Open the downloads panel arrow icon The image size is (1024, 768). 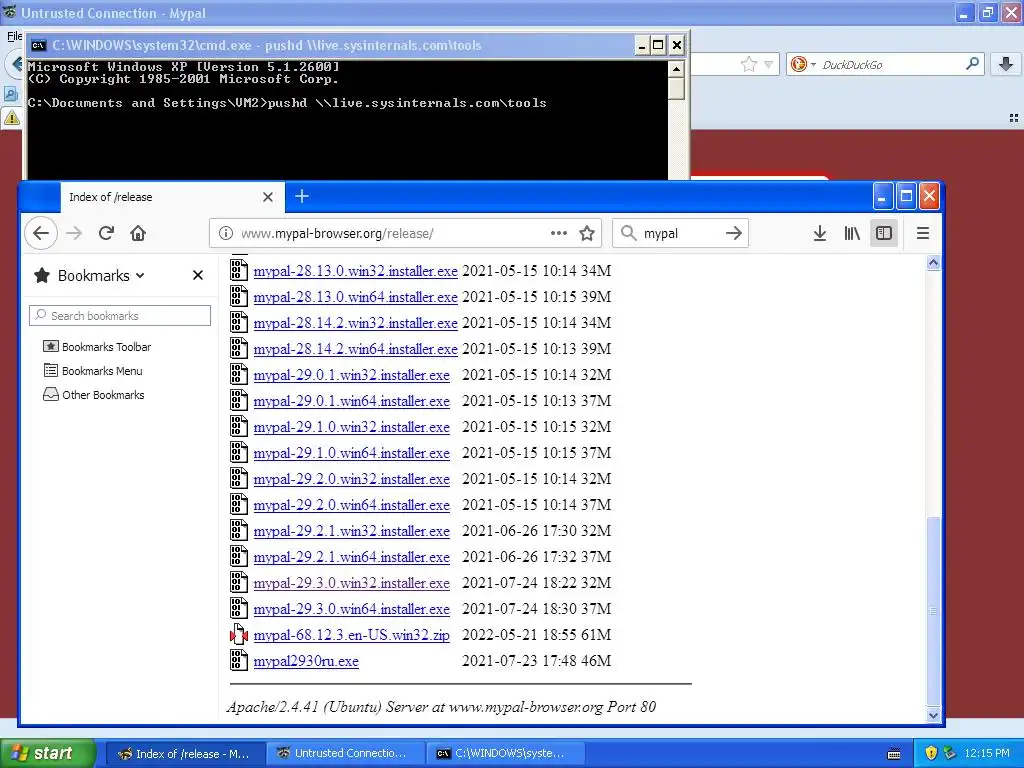pyautogui.click(x=820, y=233)
